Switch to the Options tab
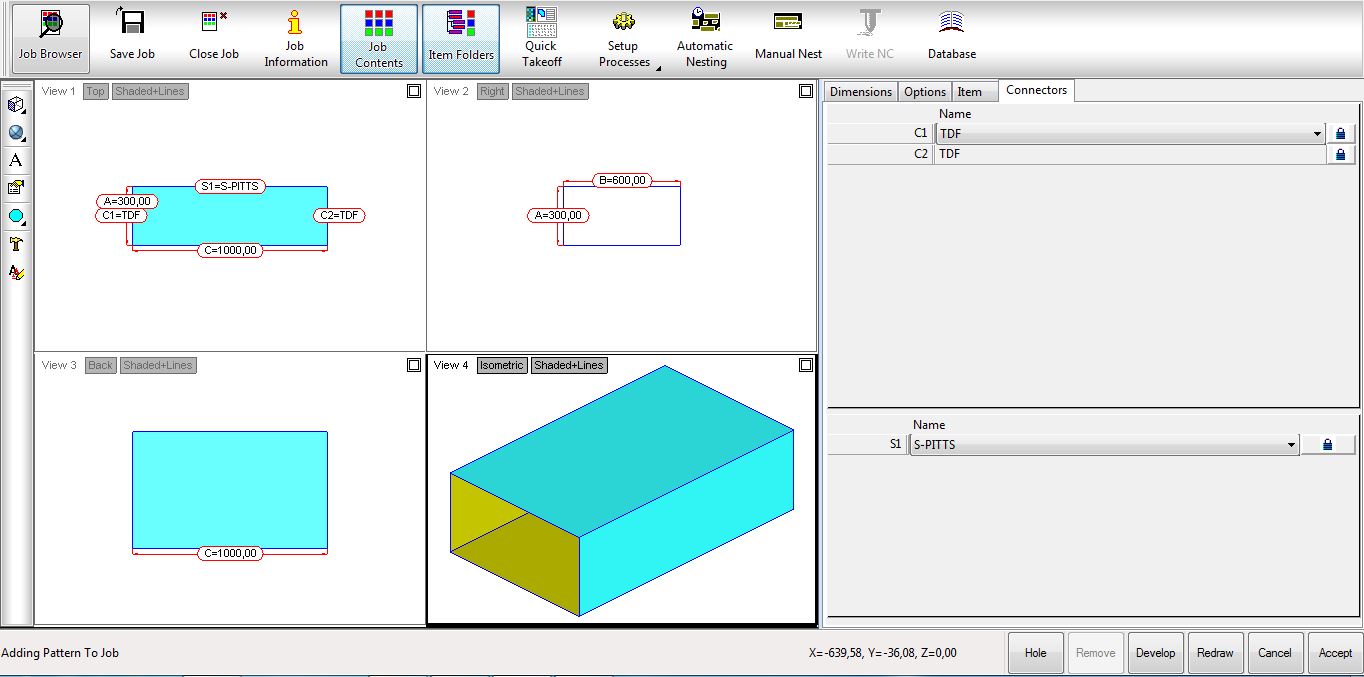Viewport: 1364px width, 677px height. (924, 91)
